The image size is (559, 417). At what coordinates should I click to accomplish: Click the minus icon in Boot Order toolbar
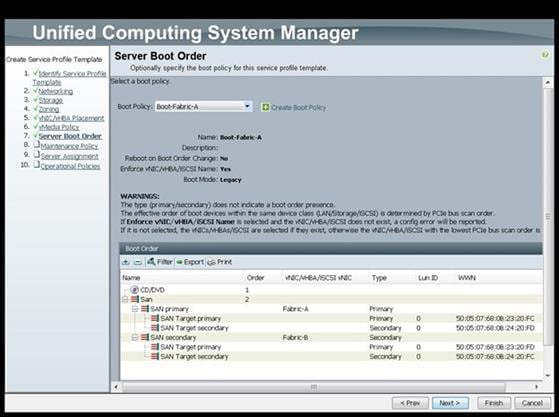point(138,262)
